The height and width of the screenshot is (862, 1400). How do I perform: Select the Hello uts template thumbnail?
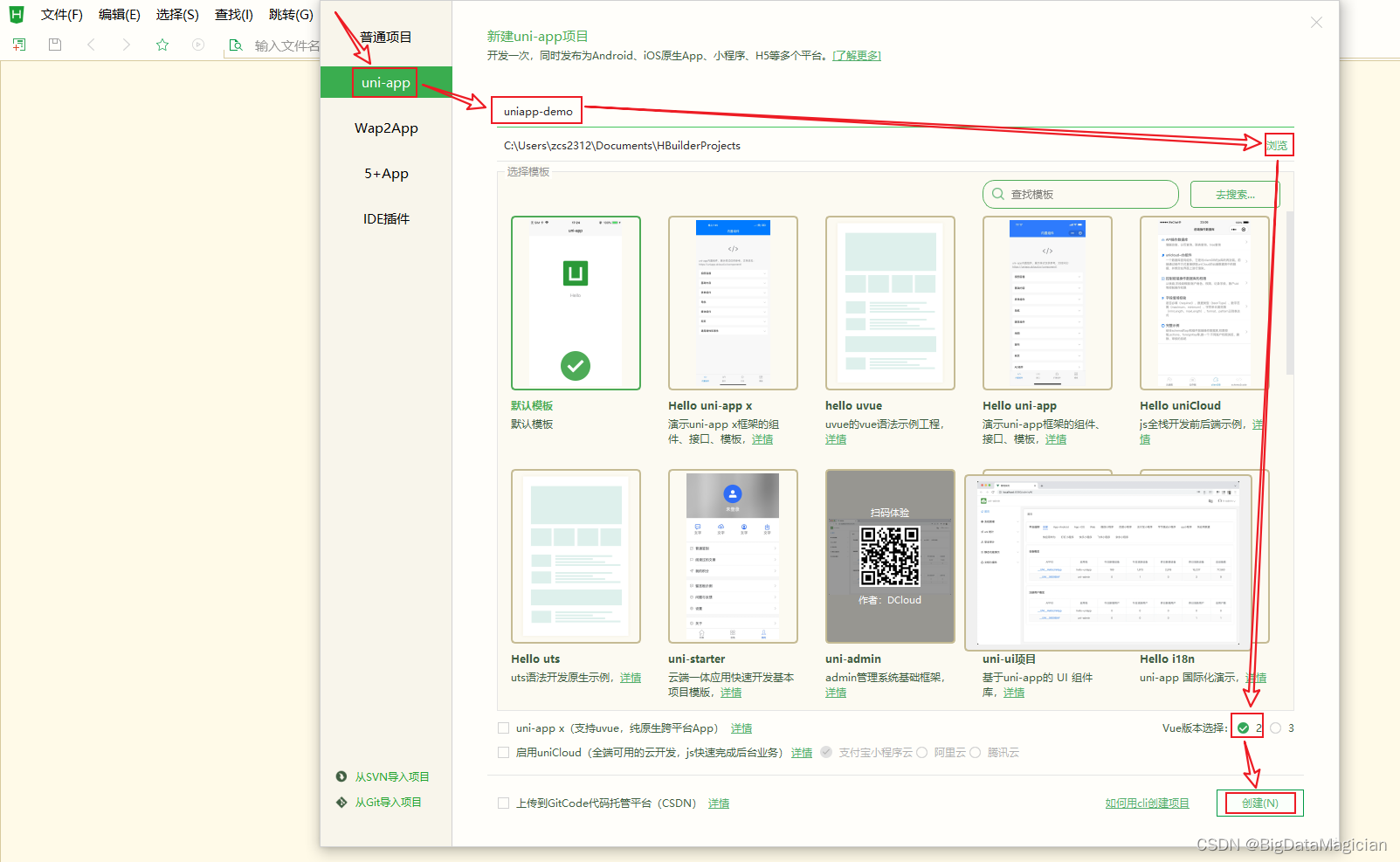click(576, 556)
